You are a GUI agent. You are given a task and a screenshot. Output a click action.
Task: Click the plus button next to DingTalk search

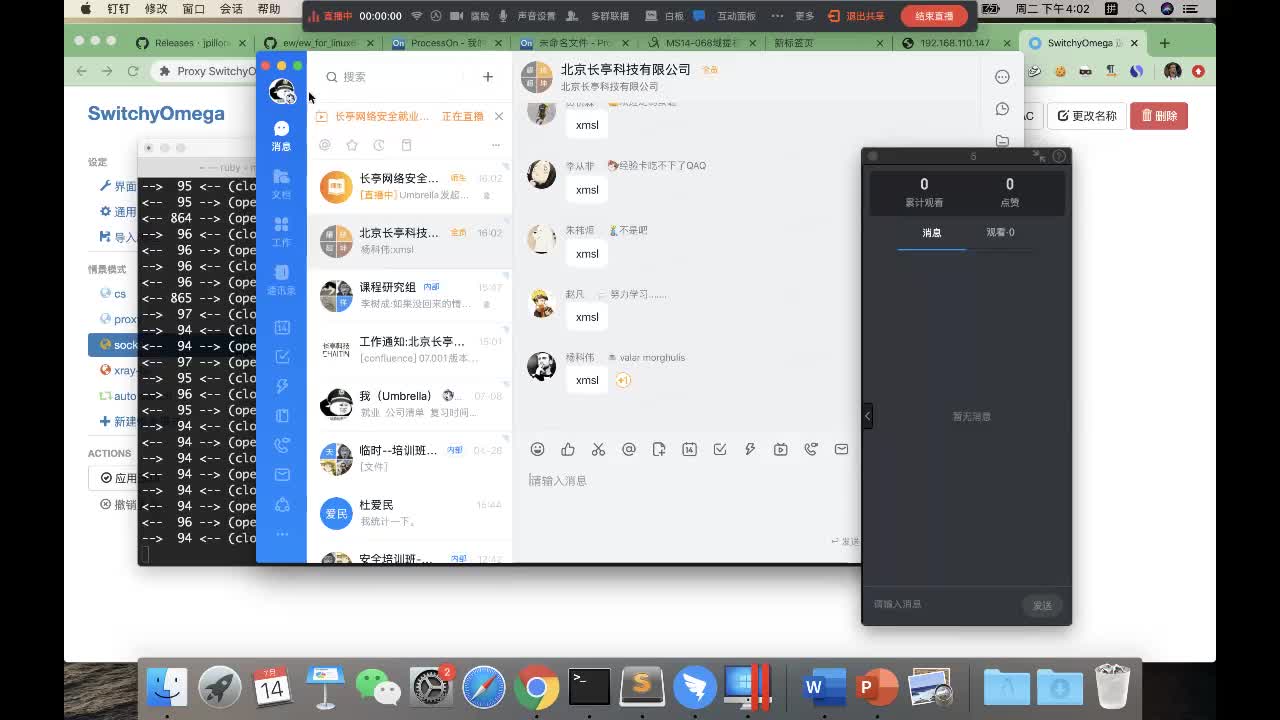coord(488,77)
